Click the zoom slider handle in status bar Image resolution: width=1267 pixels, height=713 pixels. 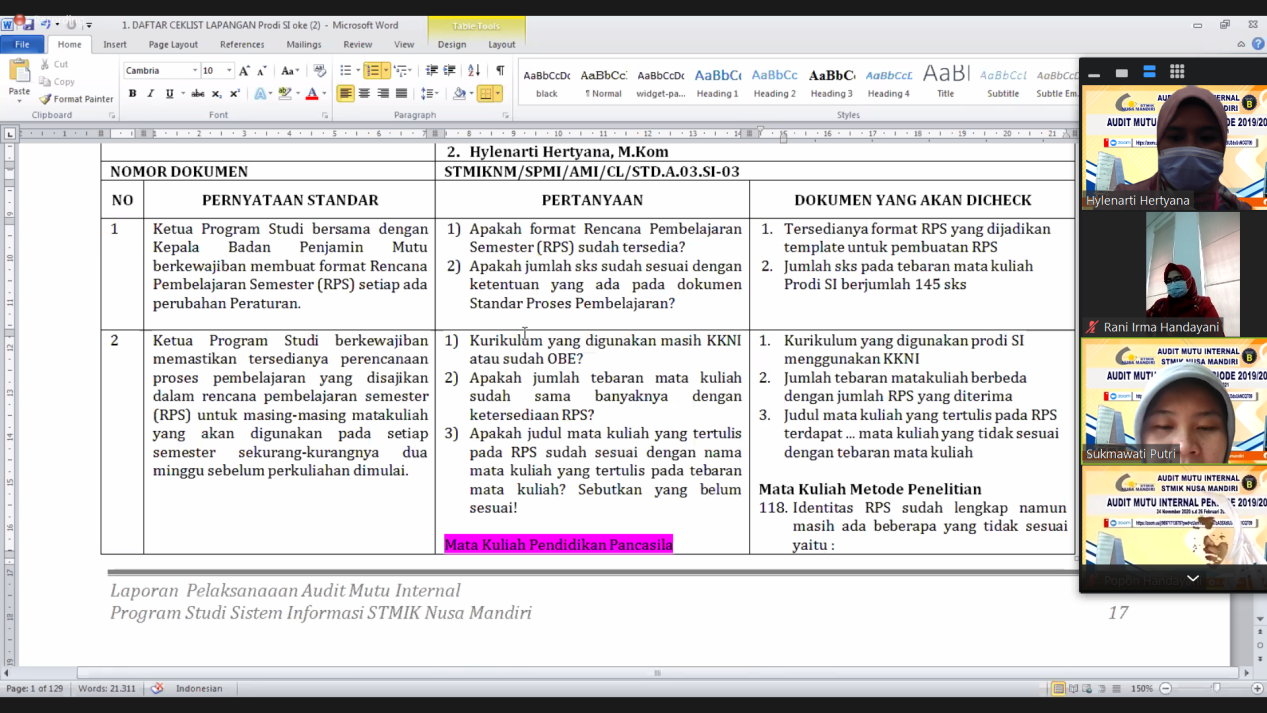click(1216, 688)
